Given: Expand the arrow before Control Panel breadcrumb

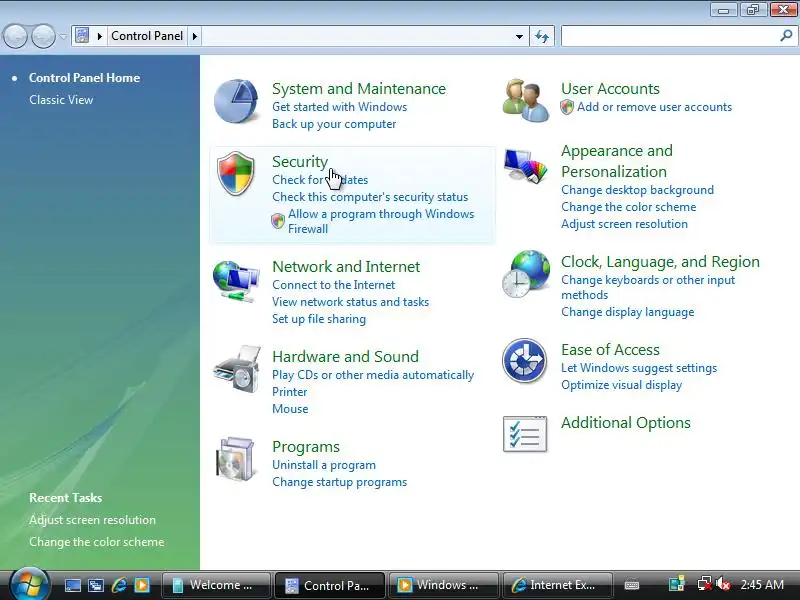Looking at the screenshot, I should coord(99,36).
